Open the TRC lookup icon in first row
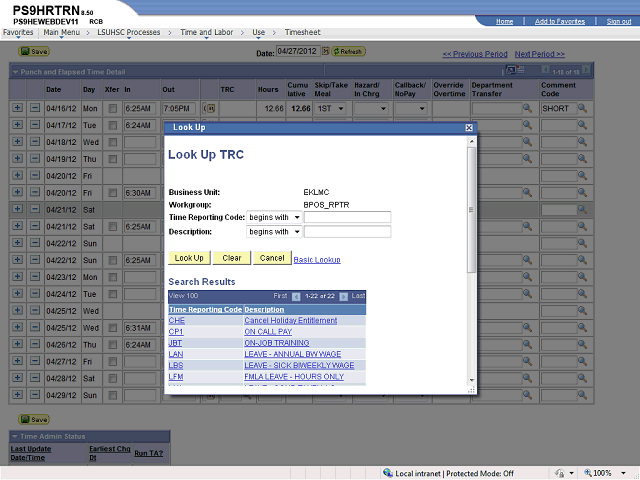 point(209,108)
